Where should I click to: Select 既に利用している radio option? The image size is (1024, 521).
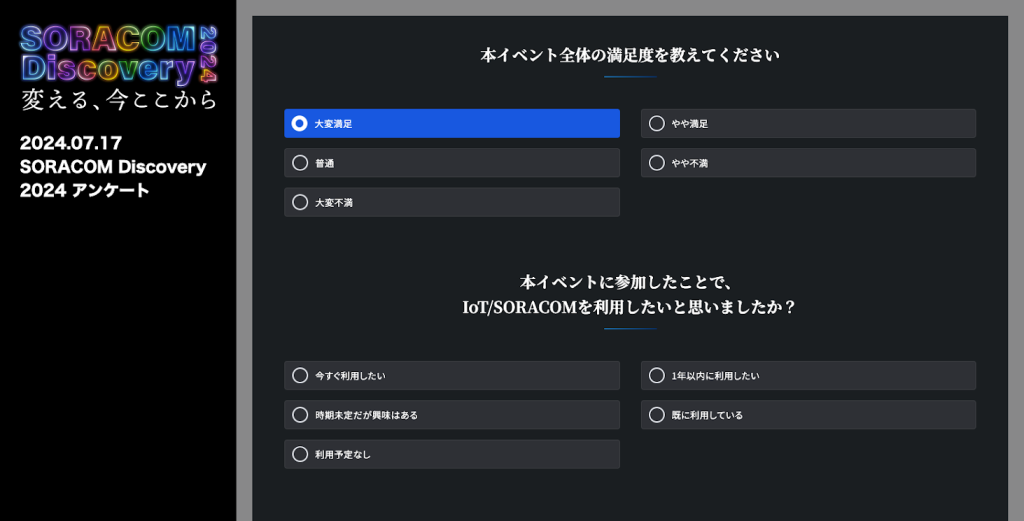click(808, 415)
